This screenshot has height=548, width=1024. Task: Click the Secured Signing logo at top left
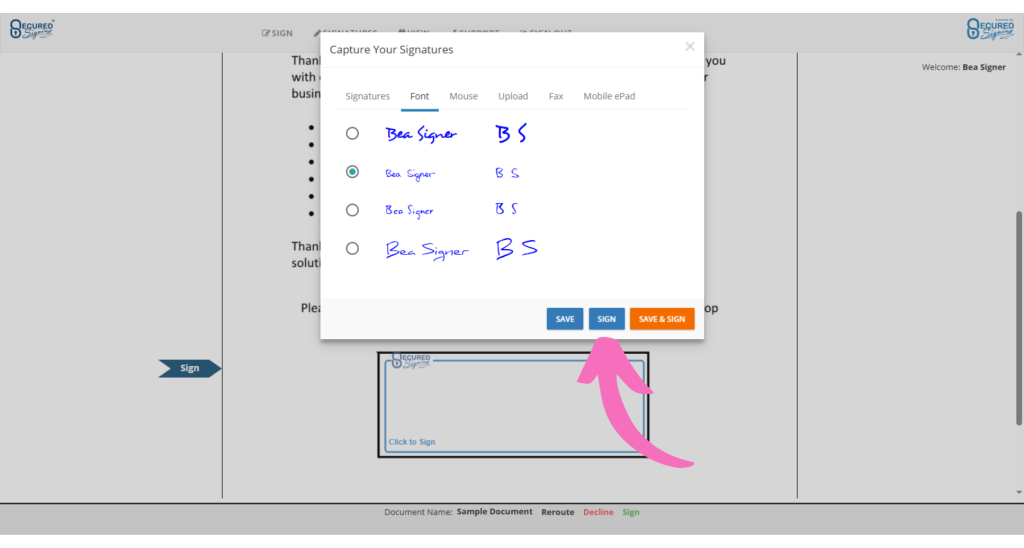pyautogui.click(x=32, y=29)
